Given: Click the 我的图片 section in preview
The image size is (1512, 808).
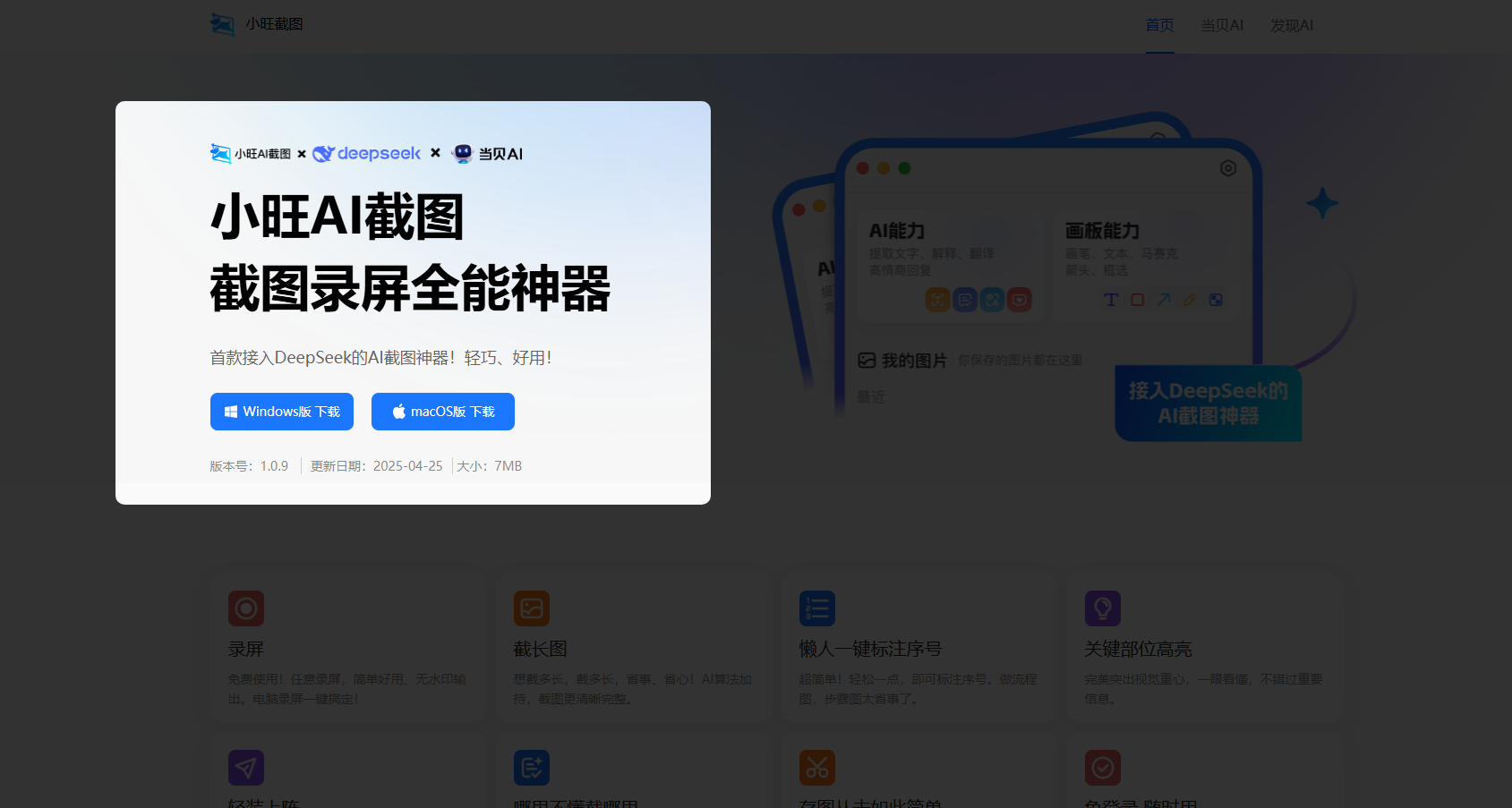Looking at the screenshot, I should click(x=913, y=361).
